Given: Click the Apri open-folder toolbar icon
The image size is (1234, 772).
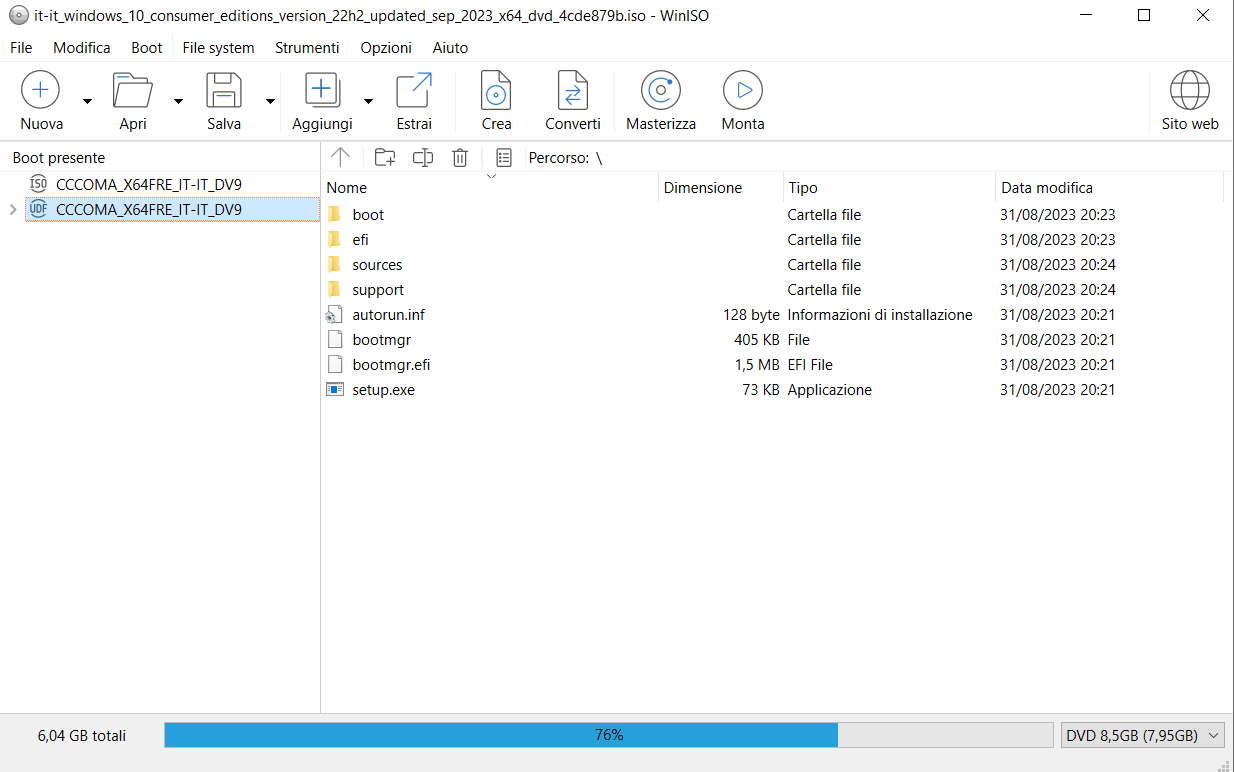Looking at the screenshot, I should pyautogui.click(x=132, y=89).
